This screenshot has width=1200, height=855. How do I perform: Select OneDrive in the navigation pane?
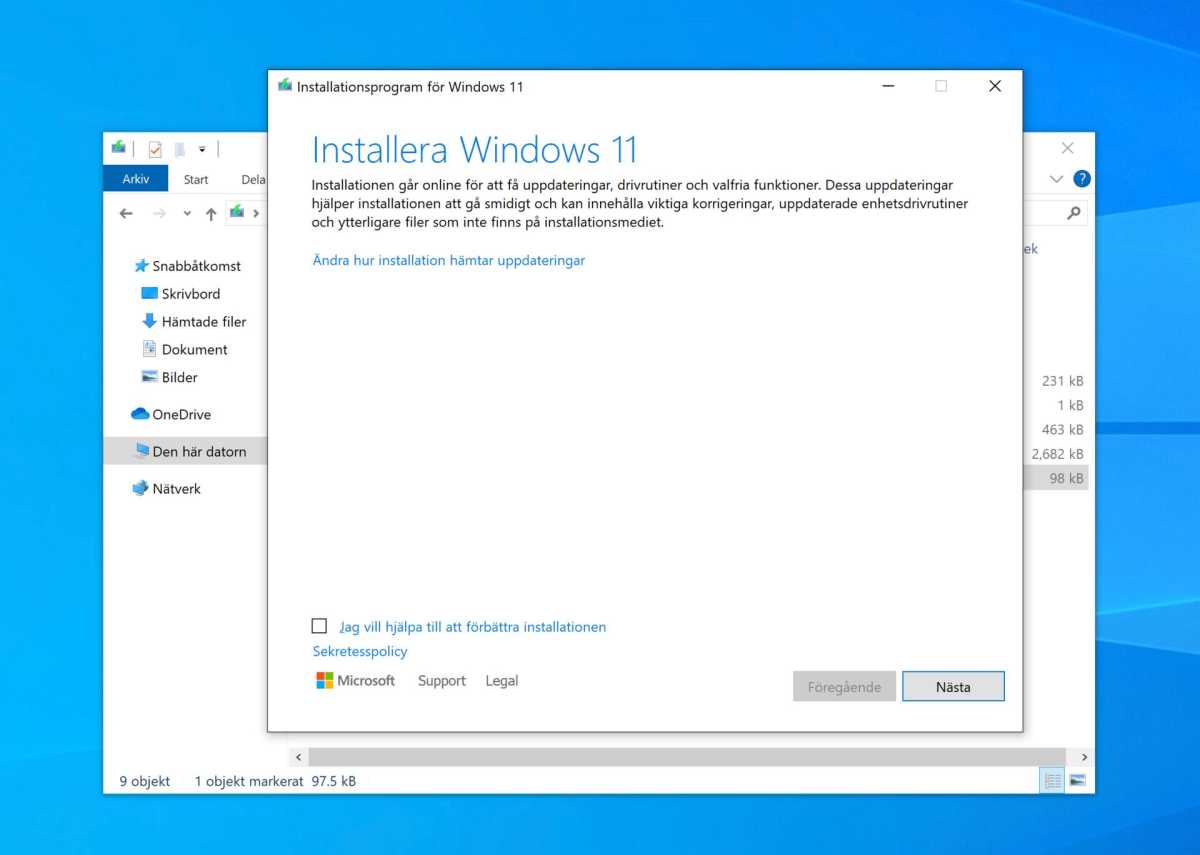pos(171,414)
